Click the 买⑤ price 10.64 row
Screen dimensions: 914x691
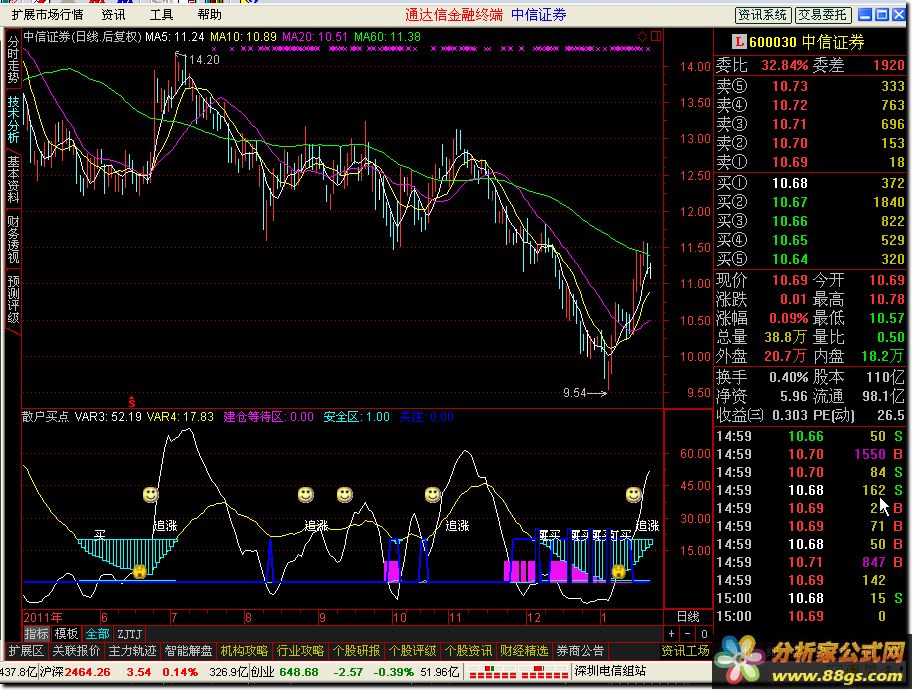[810, 259]
